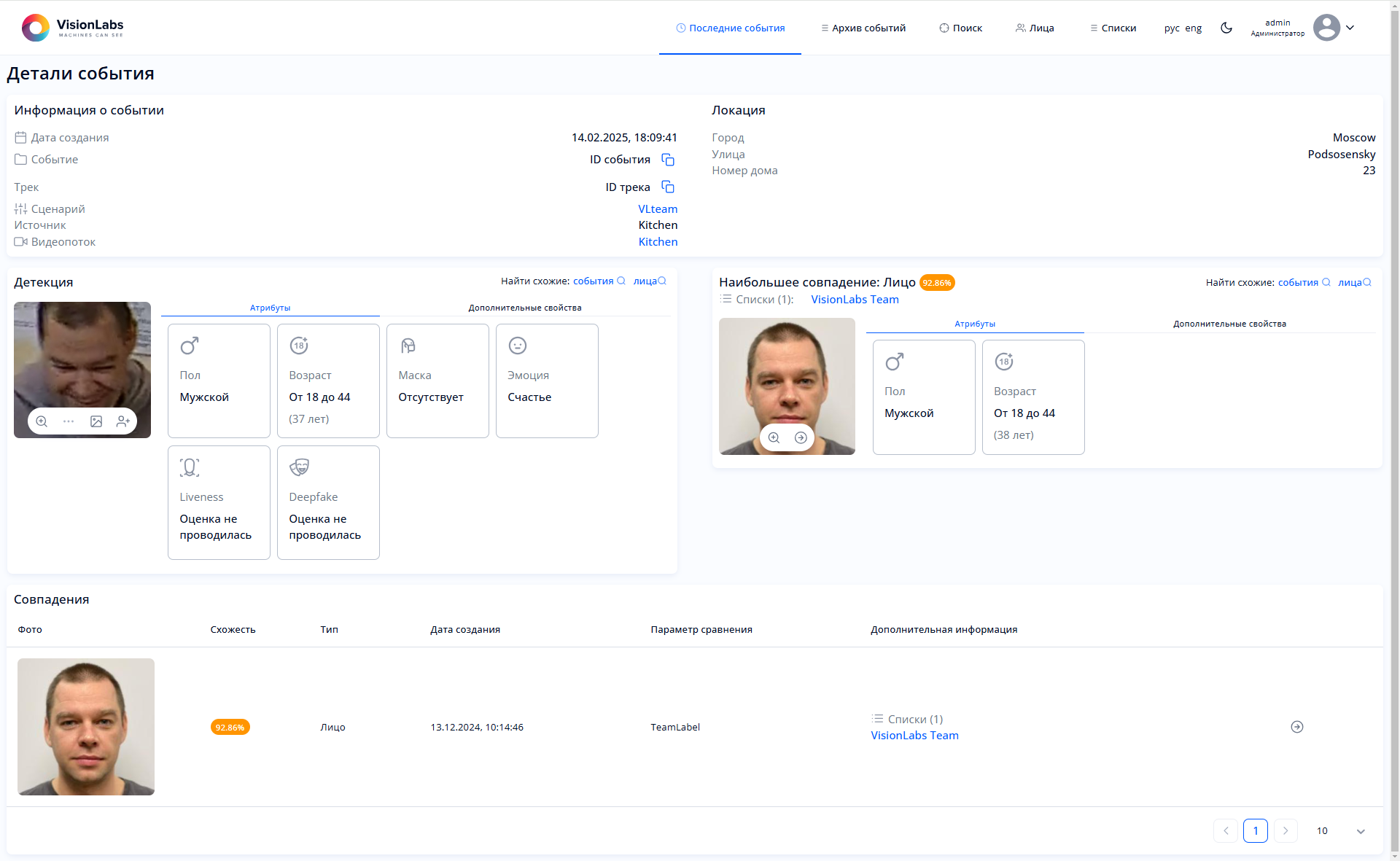Switch language to eng
1400x861 pixels.
tap(1194, 28)
